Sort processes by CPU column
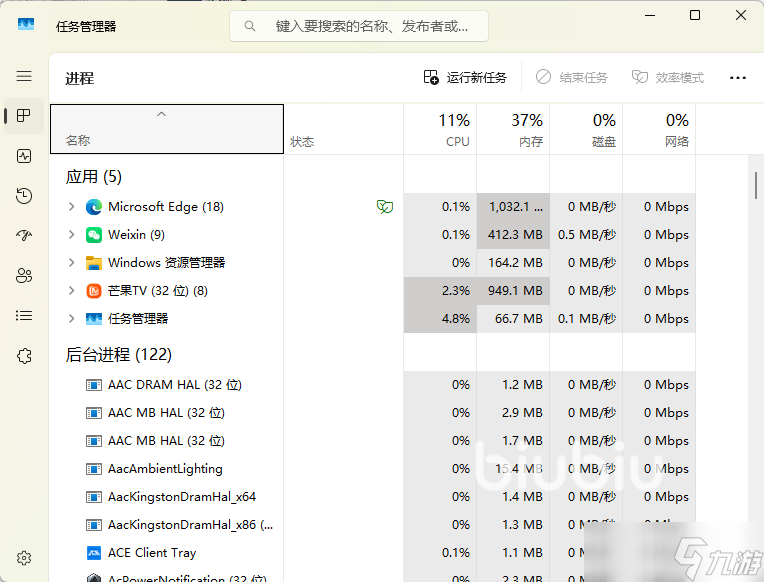 tap(440, 129)
